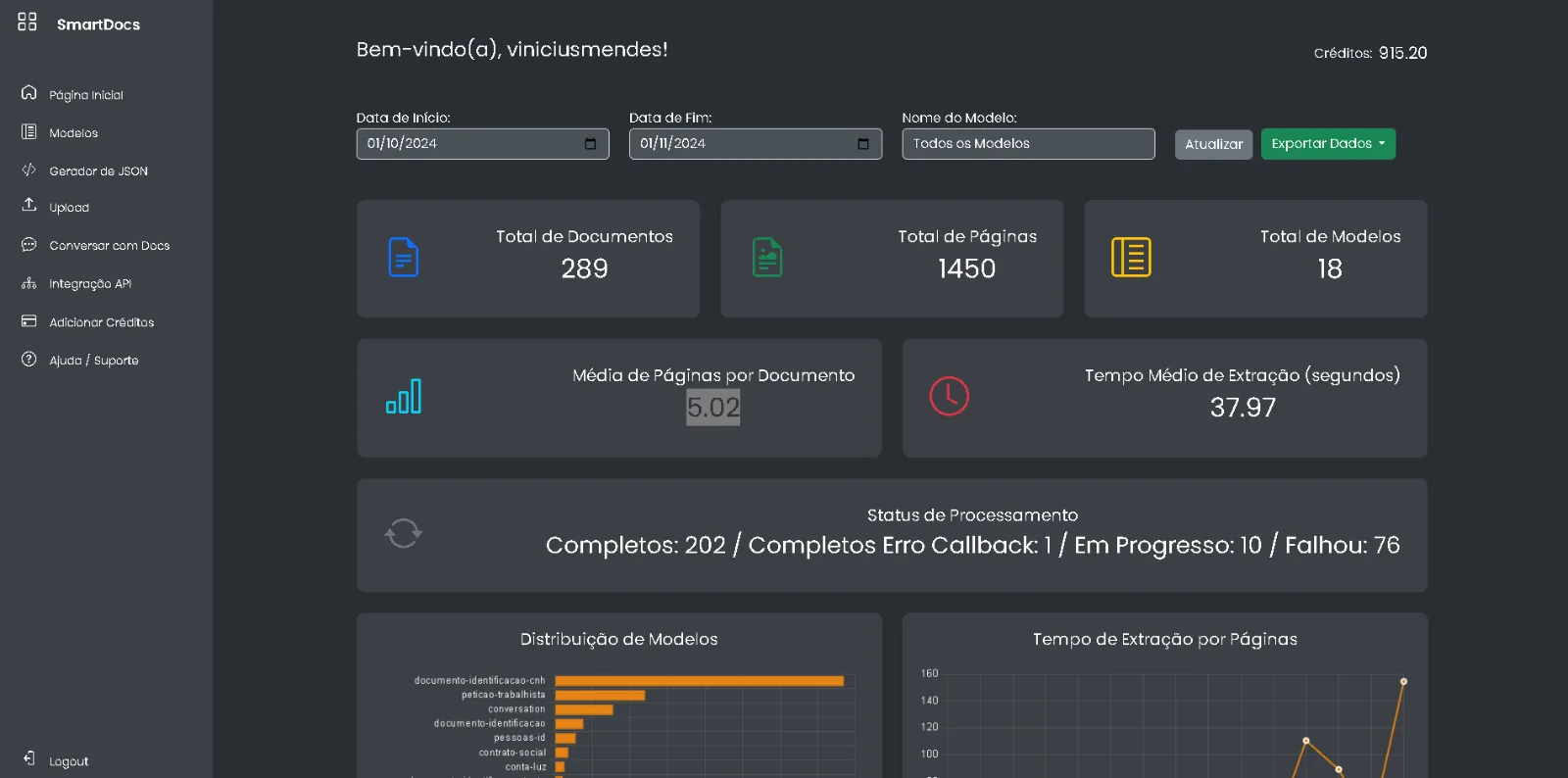The image size is (1568, 778).
Task: Open Modelos via its sidebar icon
Action: 29,131
